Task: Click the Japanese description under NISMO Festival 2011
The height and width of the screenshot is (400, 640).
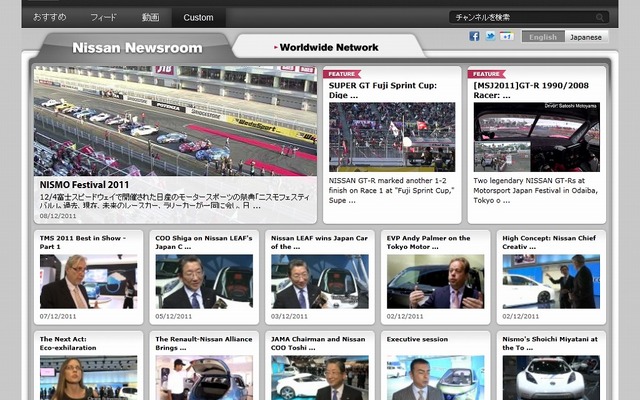Action: [175, 201]
